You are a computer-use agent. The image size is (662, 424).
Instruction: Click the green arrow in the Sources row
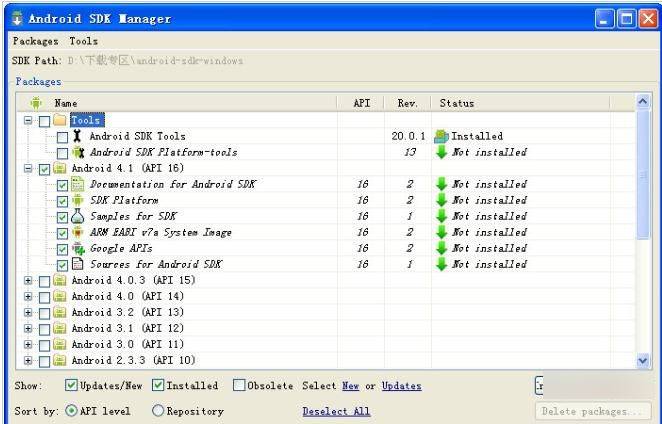pos(441,264)
